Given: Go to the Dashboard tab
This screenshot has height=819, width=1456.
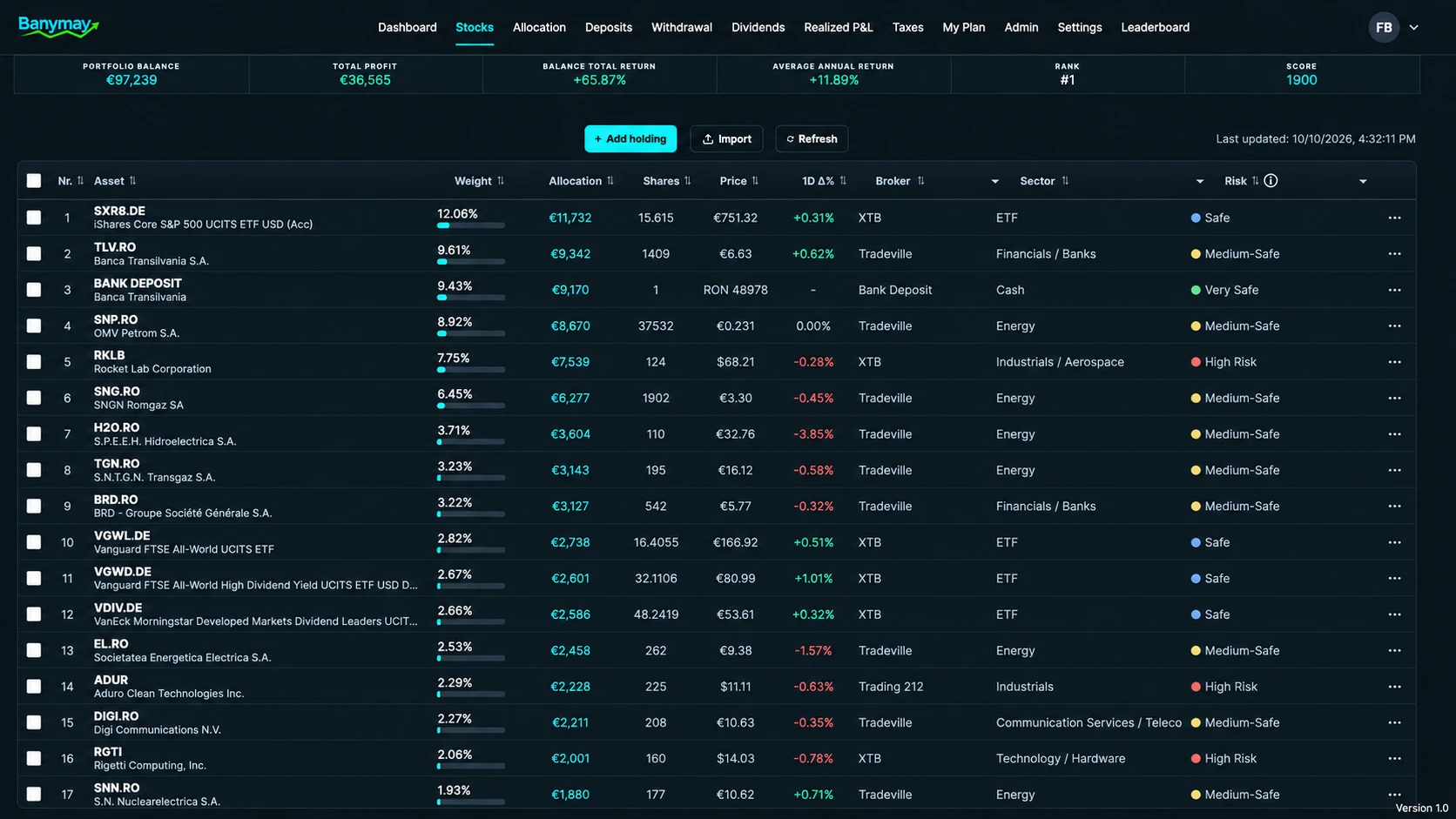Looking at the screenshot, I should coord(408,27).
